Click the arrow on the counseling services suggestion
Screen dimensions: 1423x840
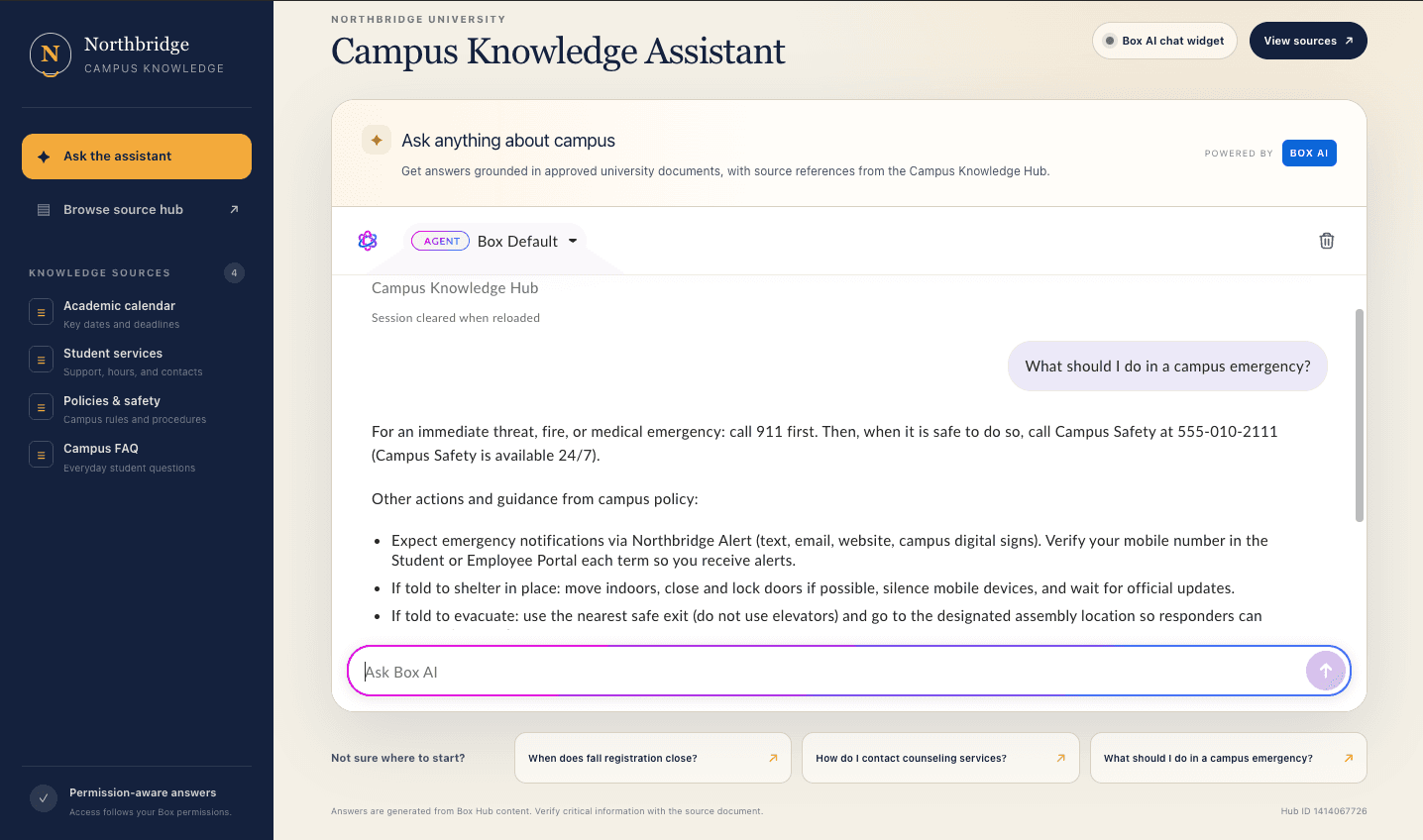[x=1060, y=758]
